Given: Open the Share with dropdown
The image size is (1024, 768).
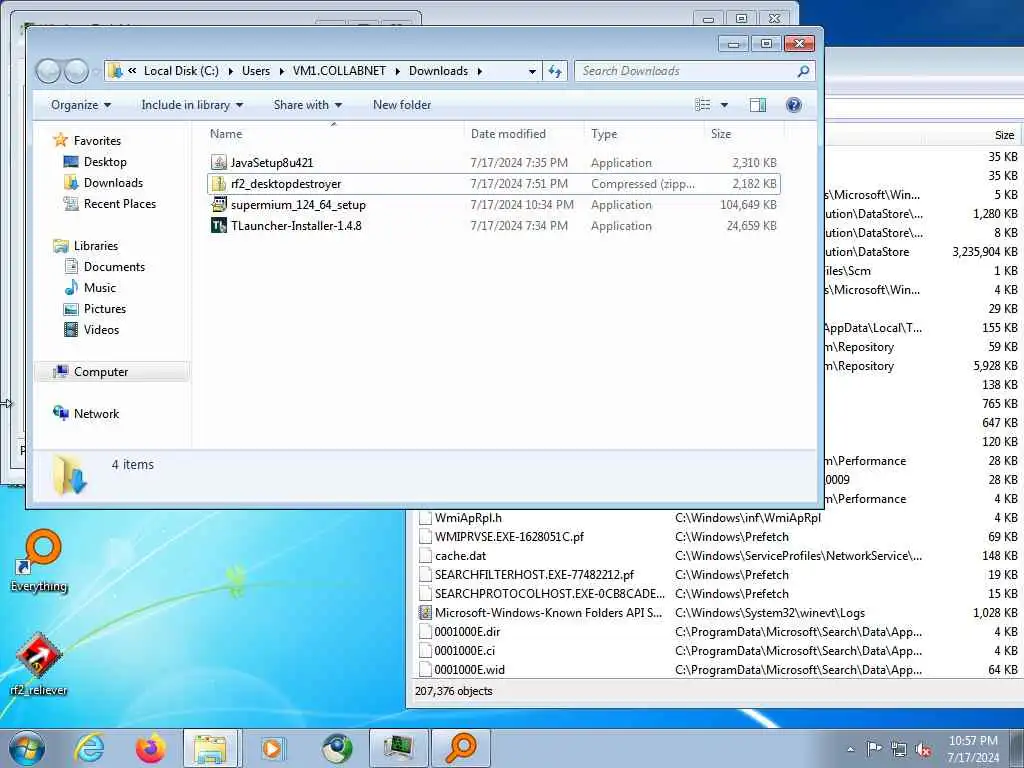Looking at the screenshot, I should click(308, 105).
